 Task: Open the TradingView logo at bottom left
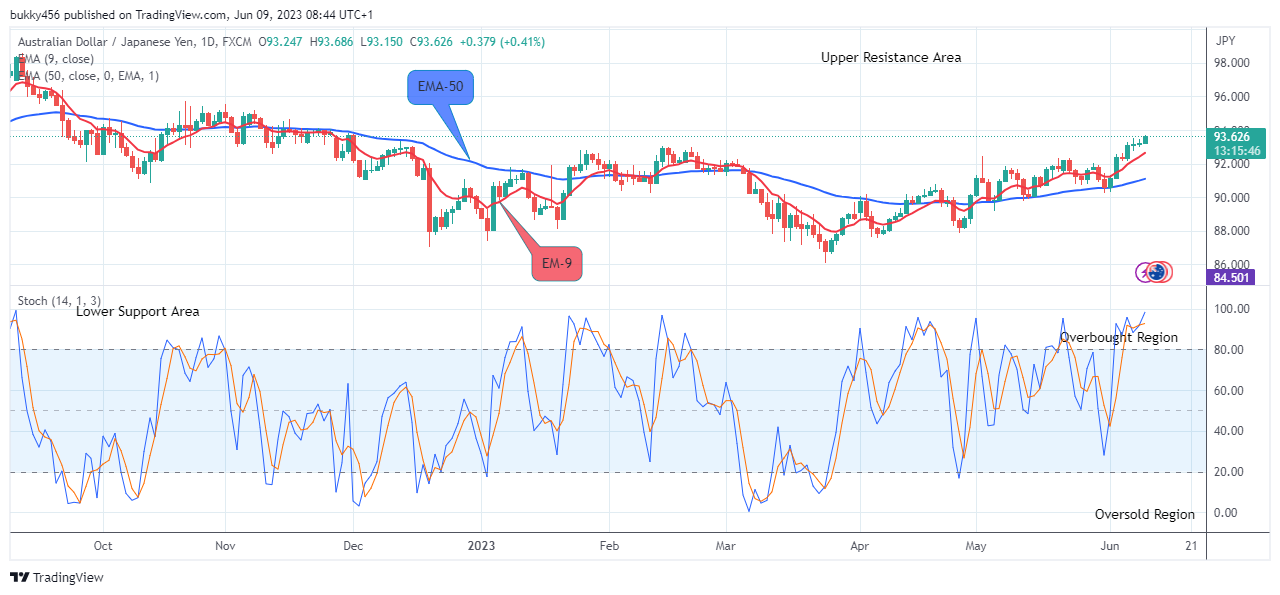pos(56,578)
